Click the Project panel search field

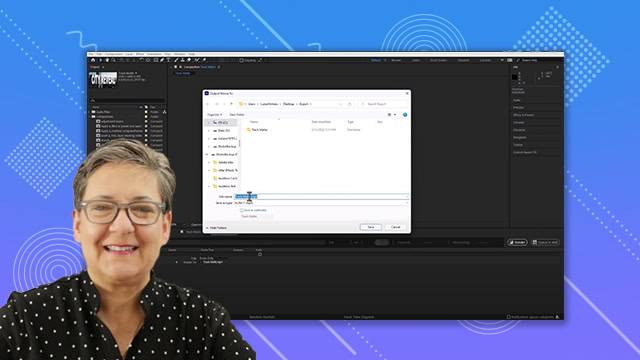click(127, 100)
